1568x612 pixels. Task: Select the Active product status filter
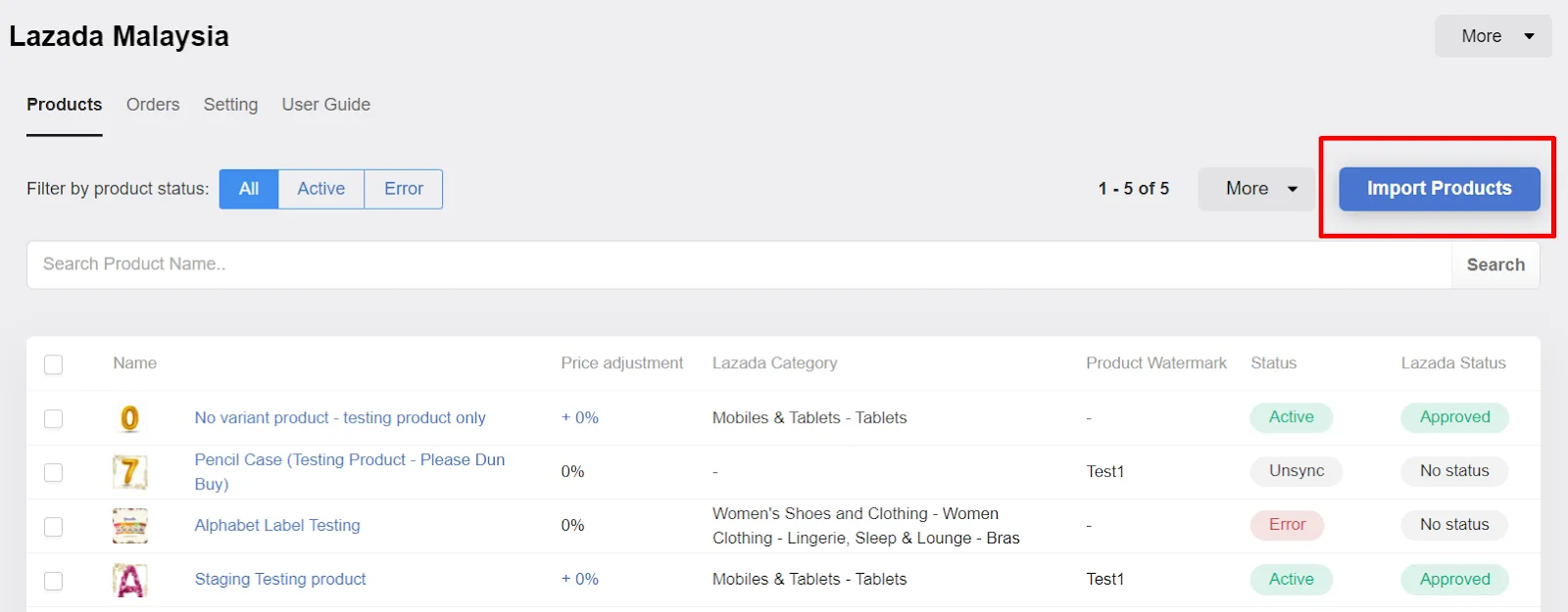[320, 188]
